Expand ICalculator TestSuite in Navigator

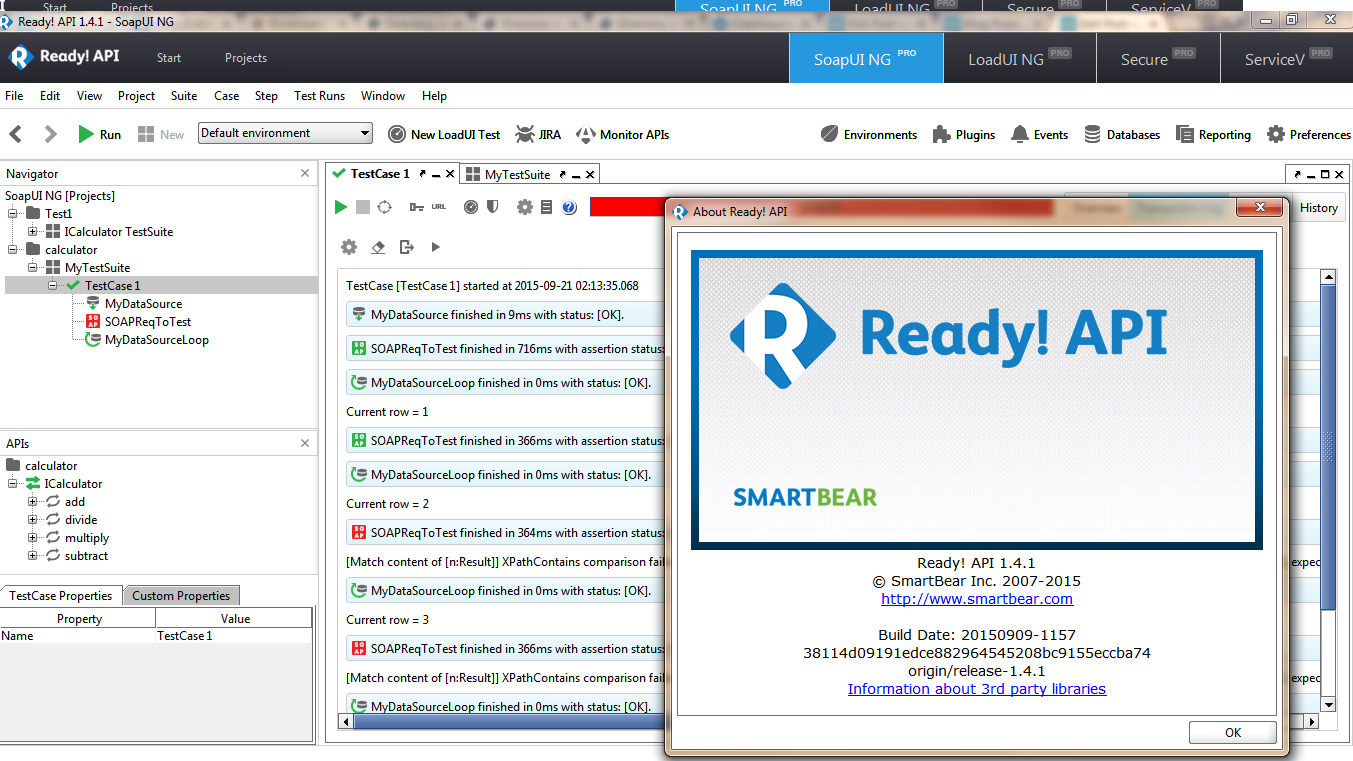[33, 231]
